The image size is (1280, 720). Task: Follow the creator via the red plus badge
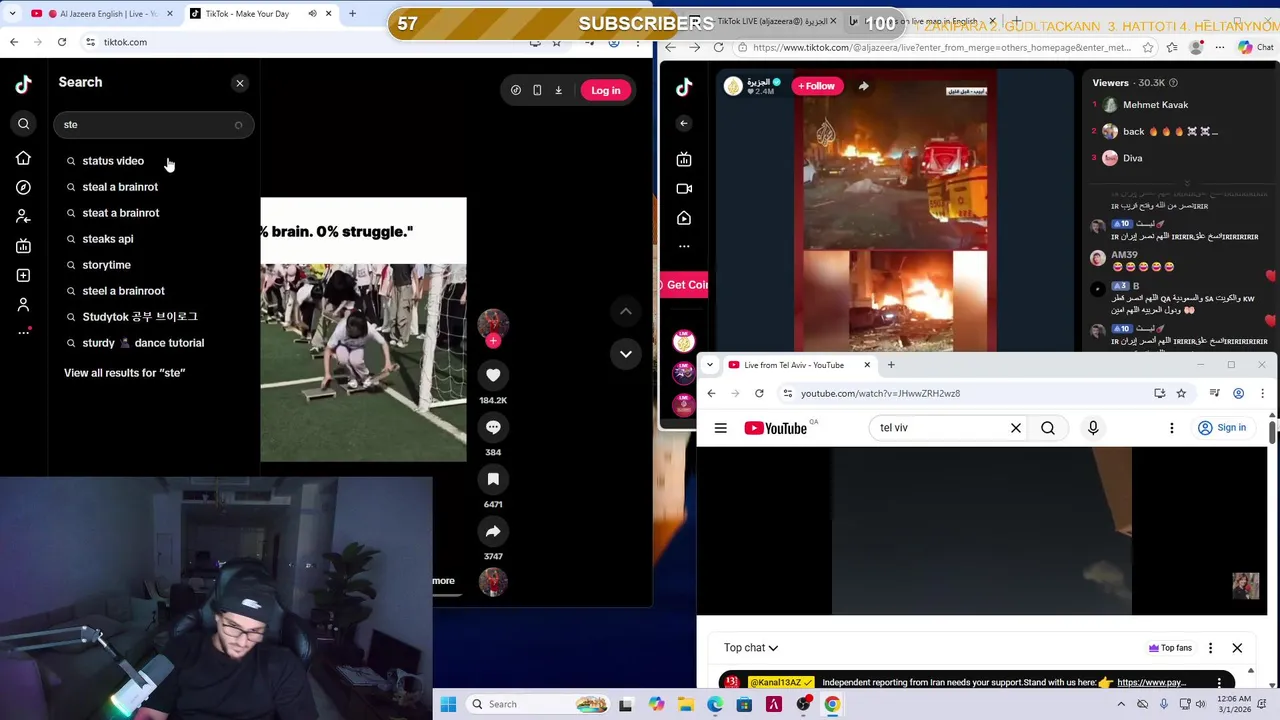[x=493, y=341]
